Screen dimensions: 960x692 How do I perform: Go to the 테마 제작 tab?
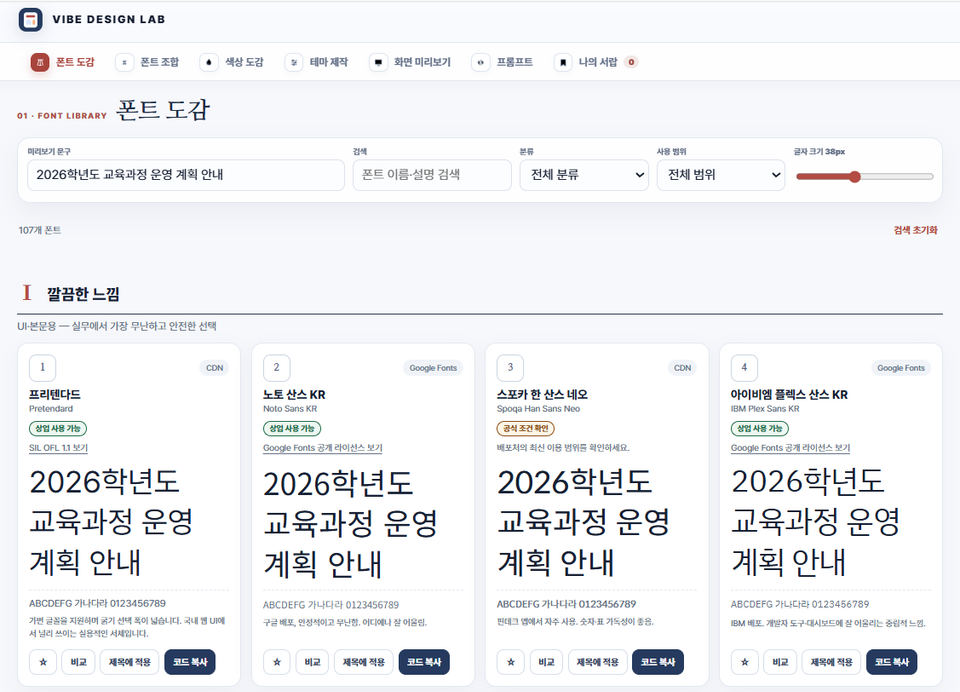click(x=317, y=62)
